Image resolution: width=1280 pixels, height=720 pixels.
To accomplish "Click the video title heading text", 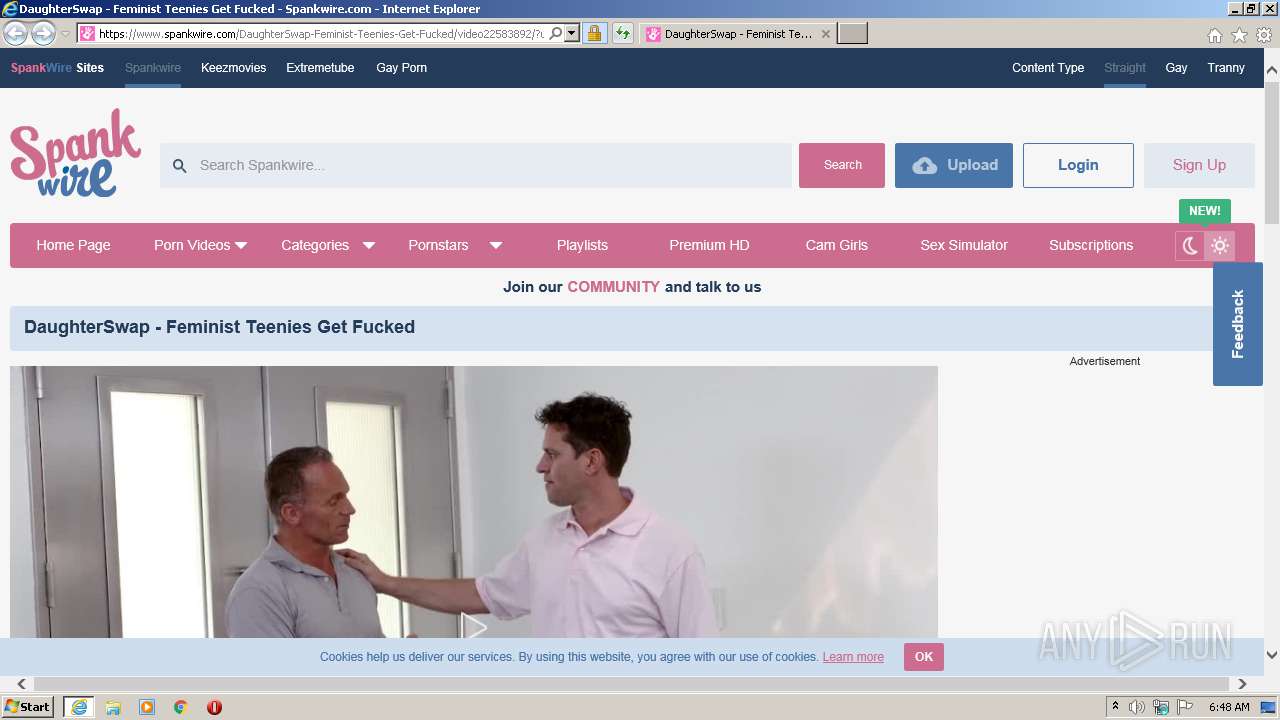I will 219,327.
